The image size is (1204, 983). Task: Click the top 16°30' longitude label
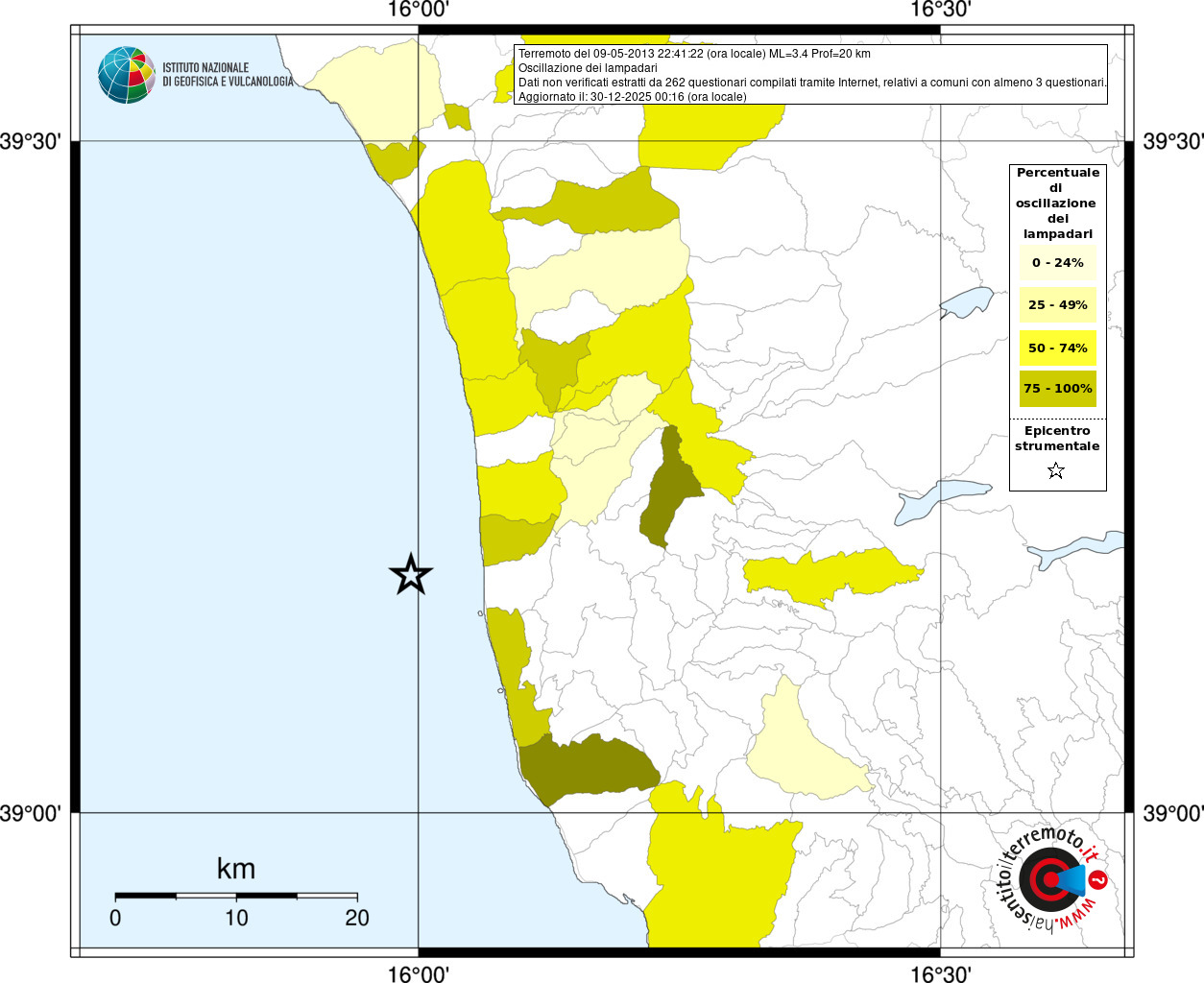941,10
